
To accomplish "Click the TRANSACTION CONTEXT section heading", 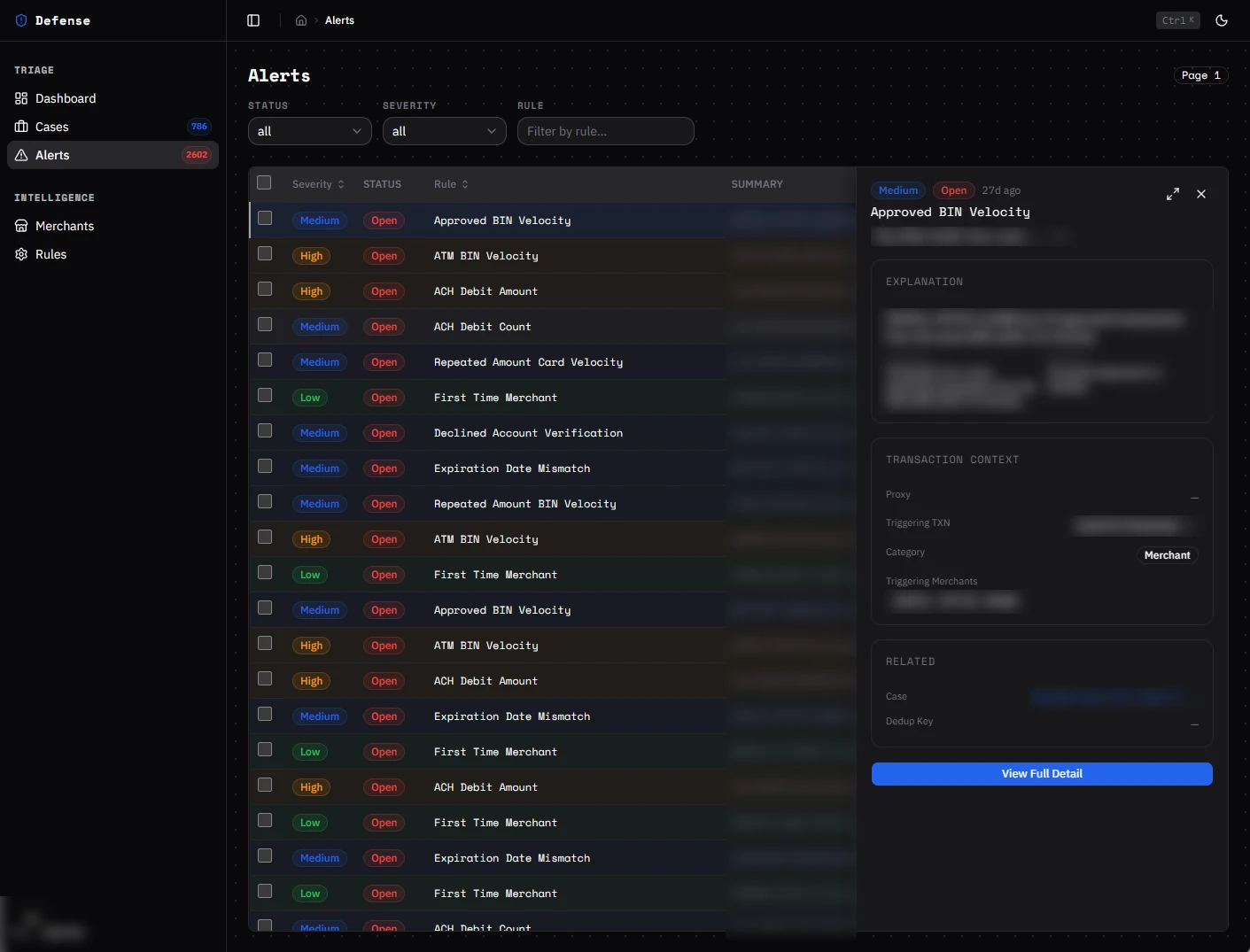I will 952,460.
